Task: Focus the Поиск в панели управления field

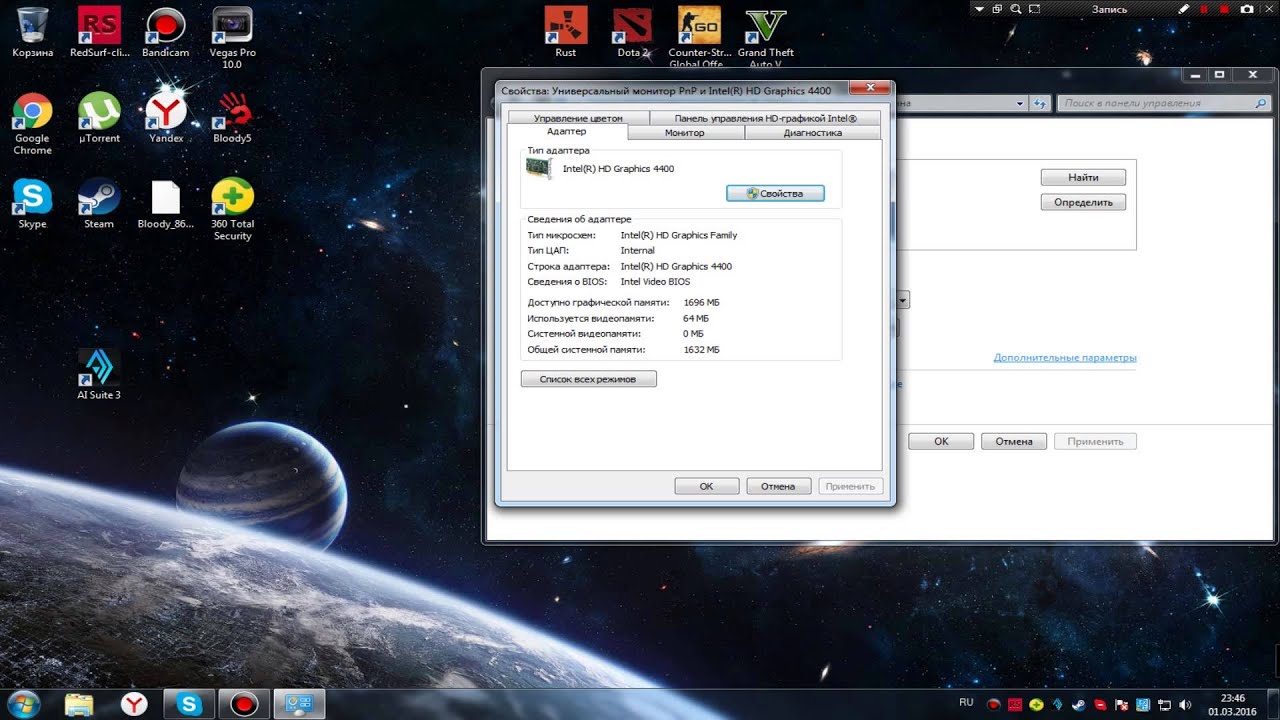Action: pos(1164,103)
